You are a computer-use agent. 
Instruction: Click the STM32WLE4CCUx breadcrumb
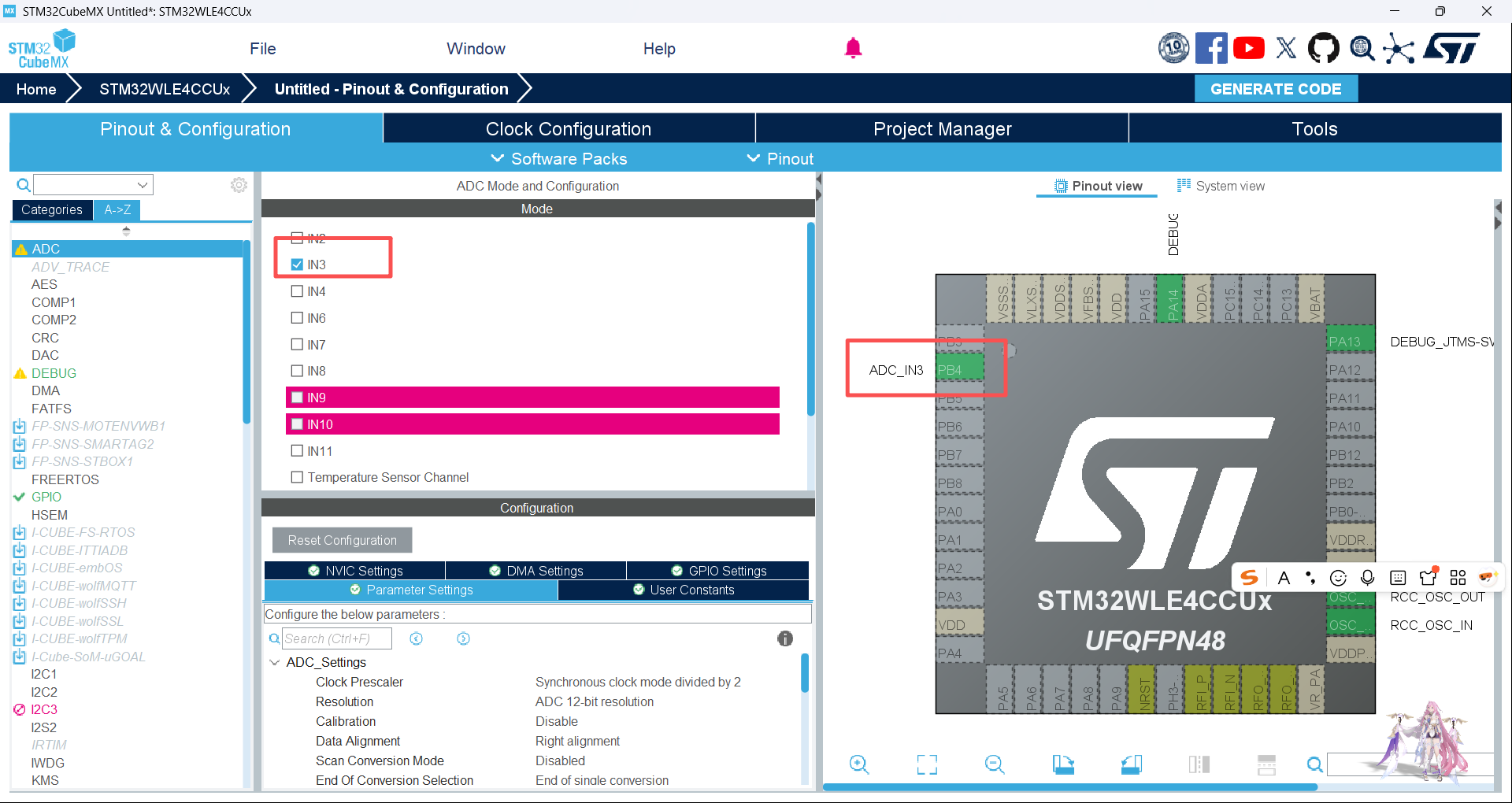[165, 89]
